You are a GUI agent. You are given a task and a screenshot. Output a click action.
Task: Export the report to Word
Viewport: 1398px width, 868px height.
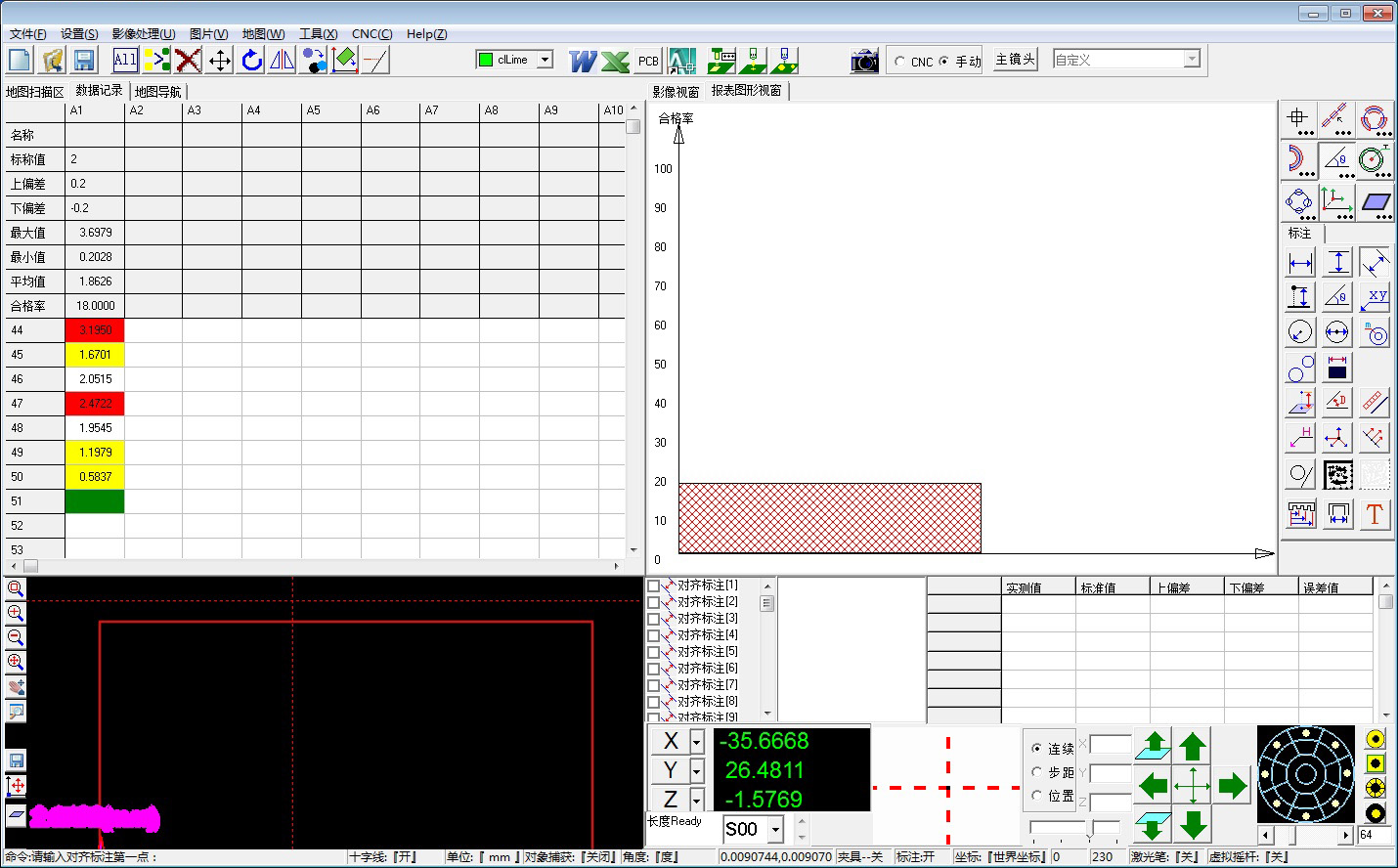pos(583,61)
